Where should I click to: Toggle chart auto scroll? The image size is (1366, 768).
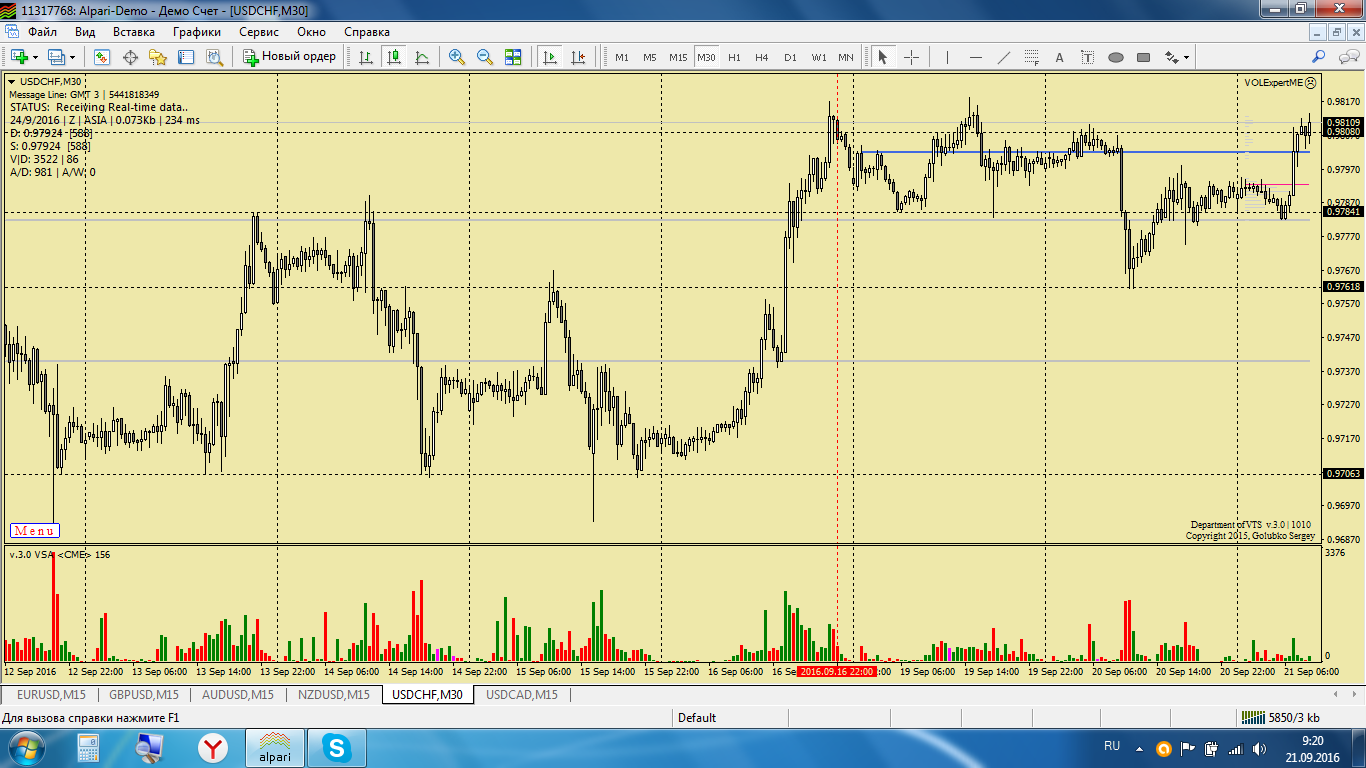550,57
